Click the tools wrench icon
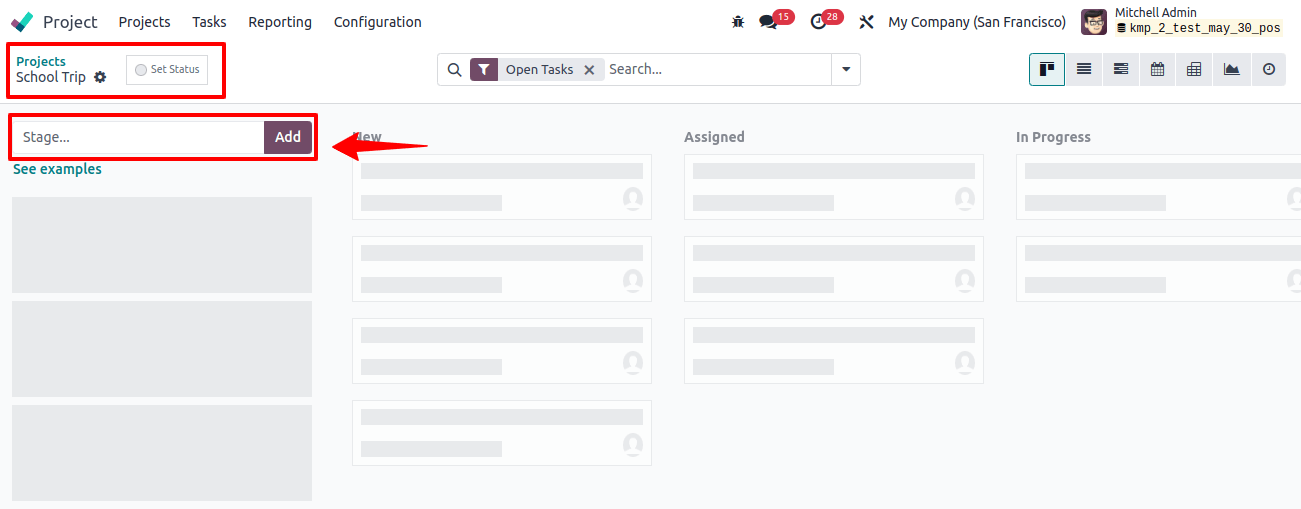 tap(867, 22)
